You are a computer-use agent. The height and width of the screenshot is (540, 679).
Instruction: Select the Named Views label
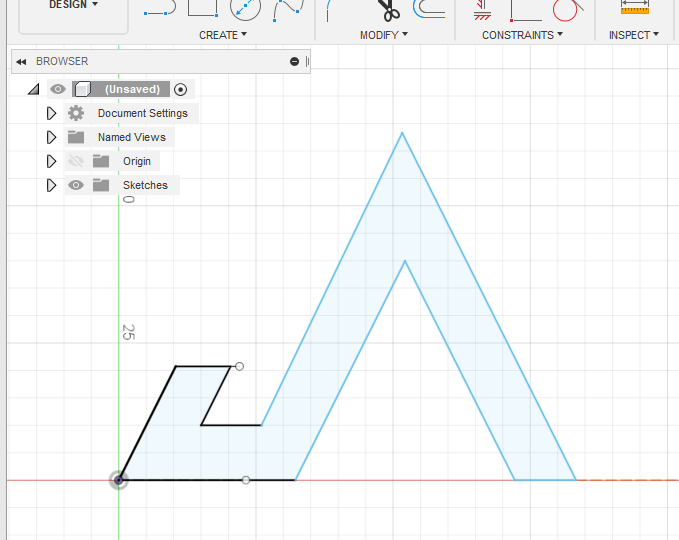[x=132, y=137]
